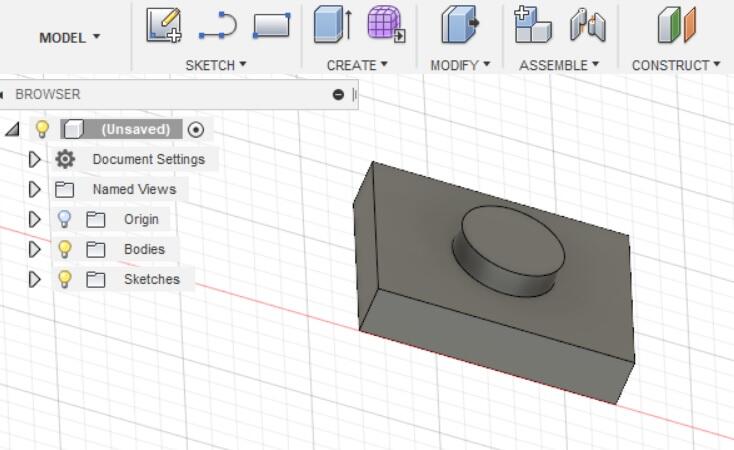Image resolution: width=734 pixels, height=450 pixels.
Task: Click the Bodies folder icon
Action: pos(95,250)
